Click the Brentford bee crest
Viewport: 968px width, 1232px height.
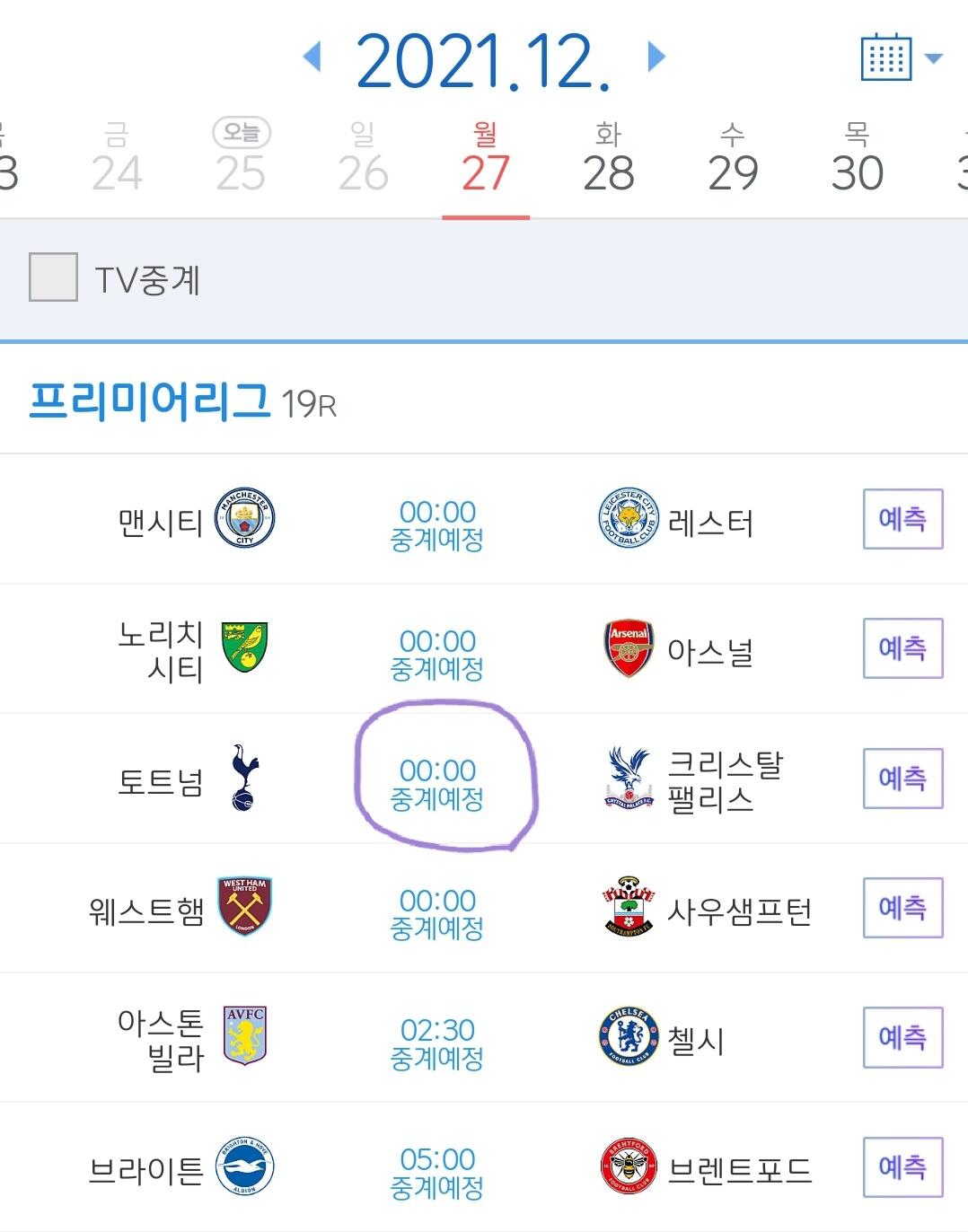click(x=629, y=1166)
